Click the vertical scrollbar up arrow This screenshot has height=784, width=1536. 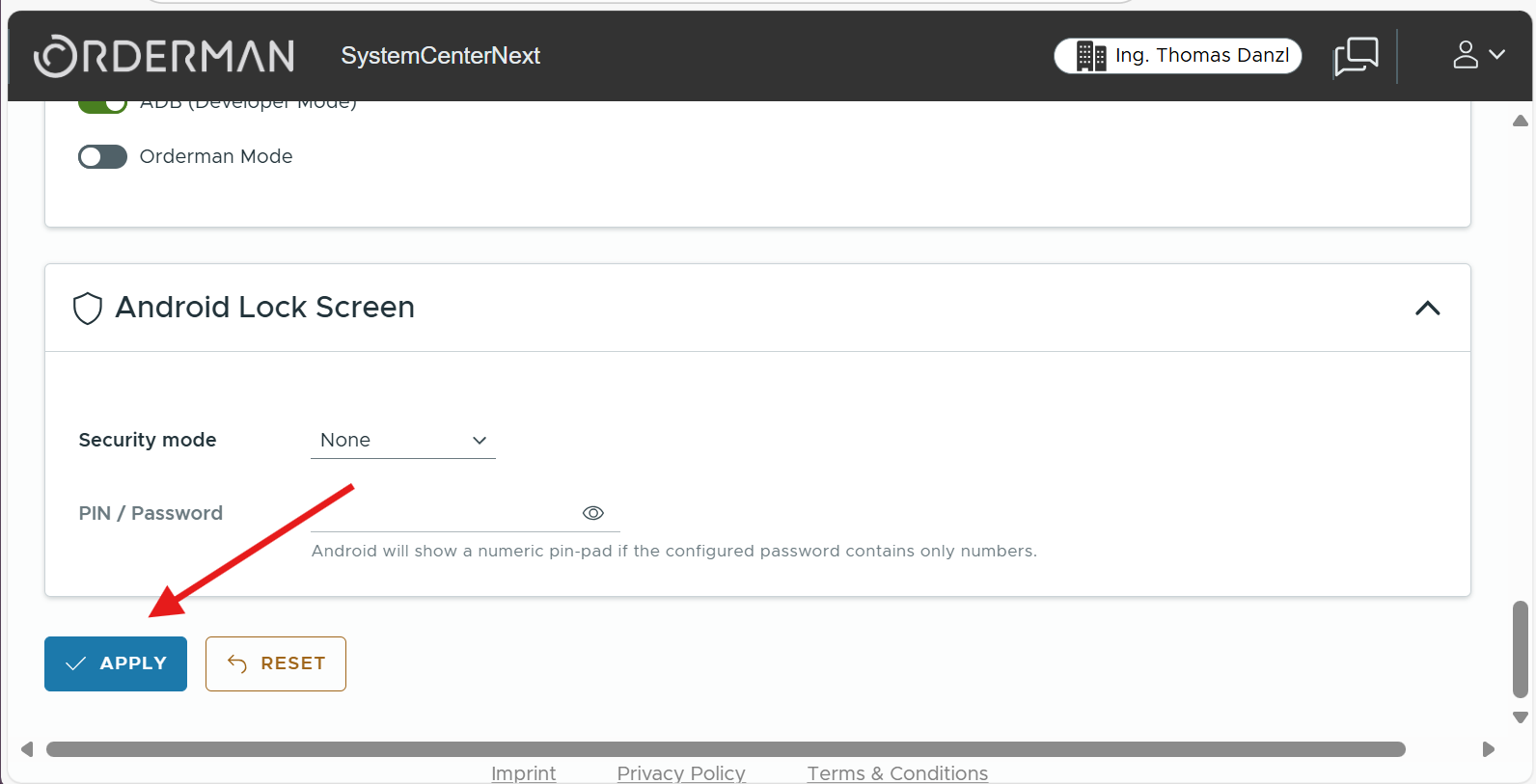(1521, 121)
